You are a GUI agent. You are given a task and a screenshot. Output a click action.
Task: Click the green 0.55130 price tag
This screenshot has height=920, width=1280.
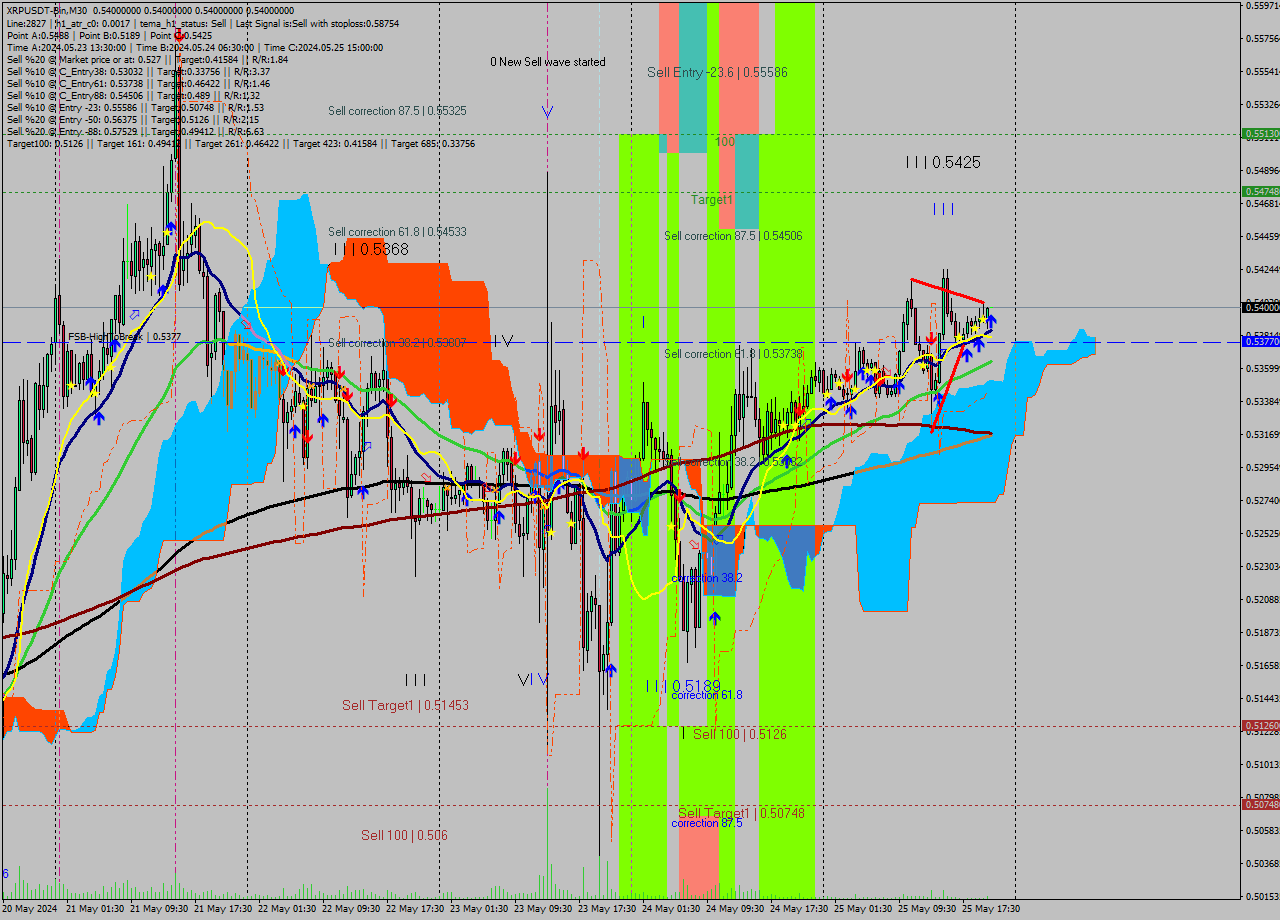(1260, 133)
